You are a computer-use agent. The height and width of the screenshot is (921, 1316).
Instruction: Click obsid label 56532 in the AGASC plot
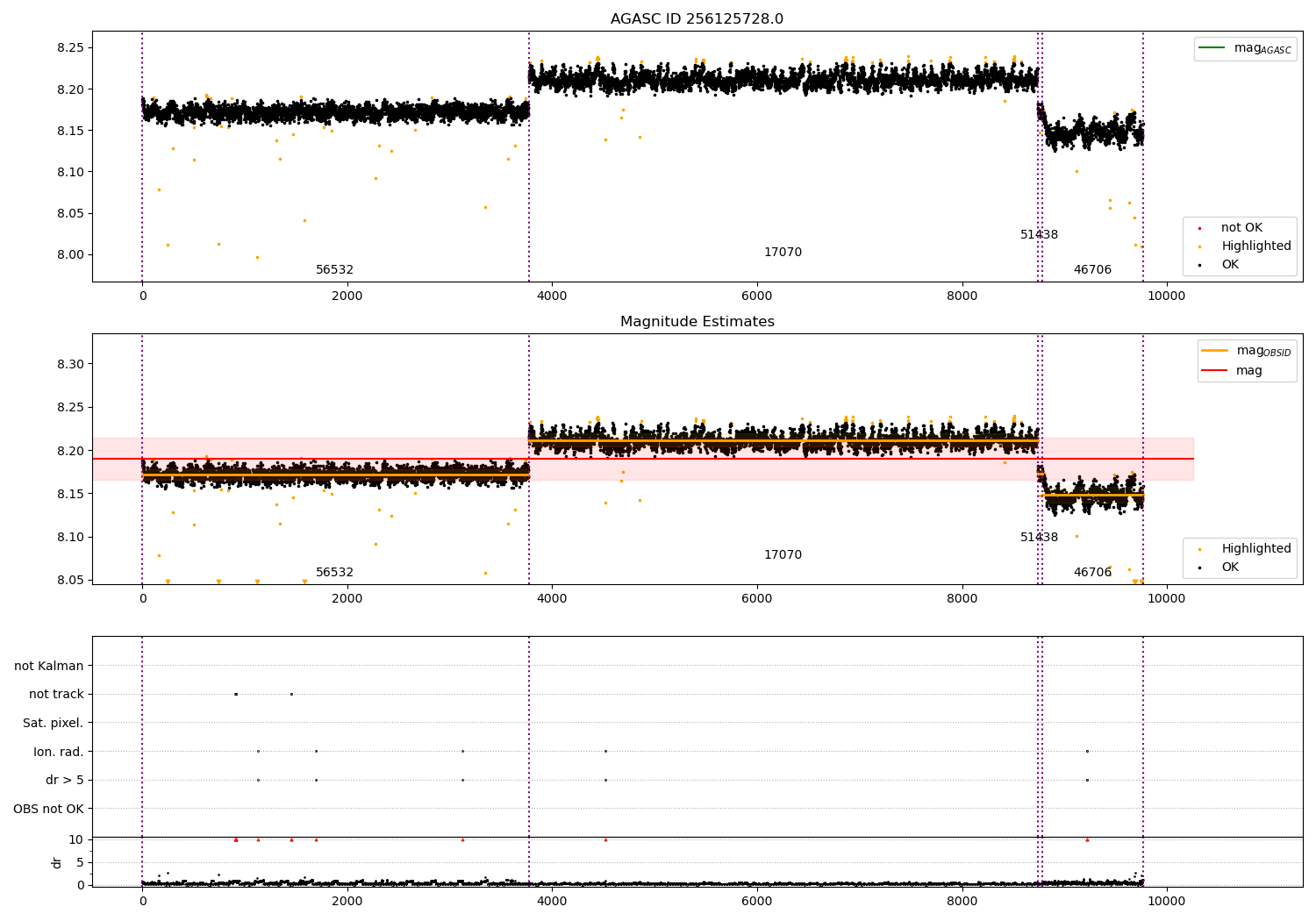(x=334, y=270)
